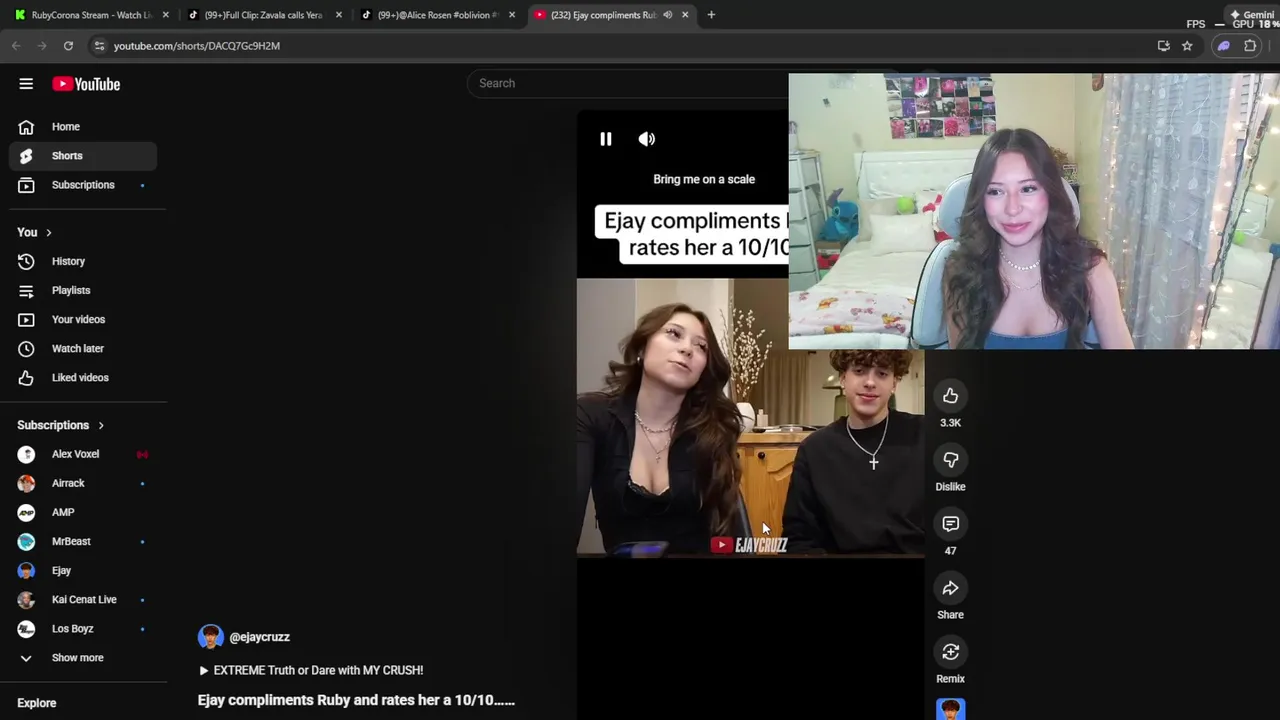The height and width of the screenshot is (720, 1280).
Task: Focus the YouTube Search field
Action: tap(630, 83)
